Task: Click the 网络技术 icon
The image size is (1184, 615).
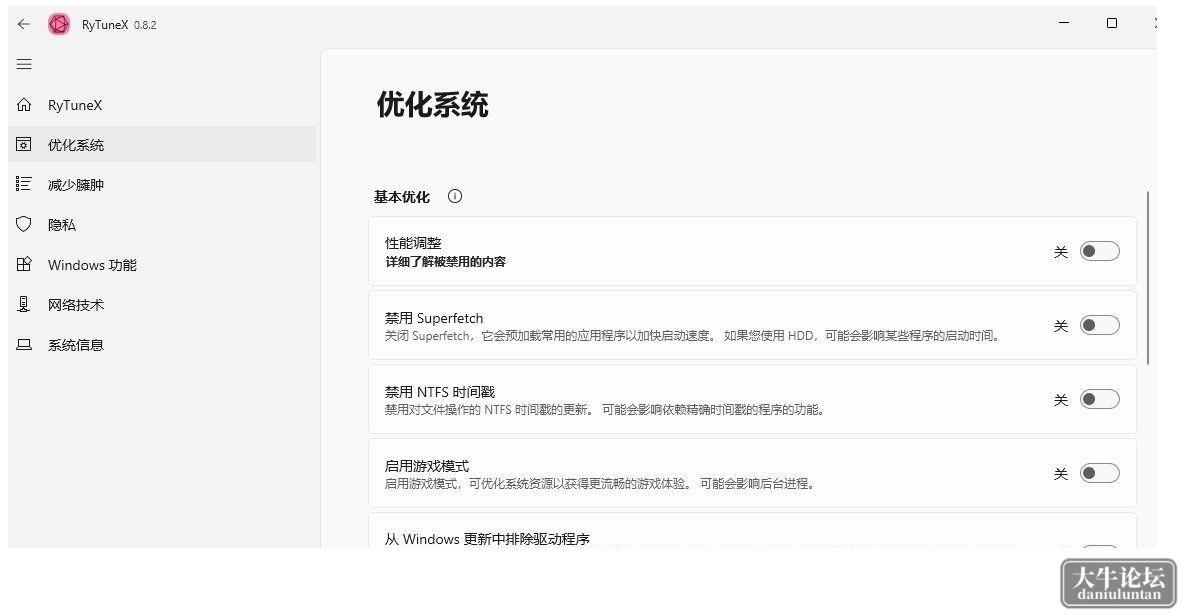Action: (x=24, y=304)
